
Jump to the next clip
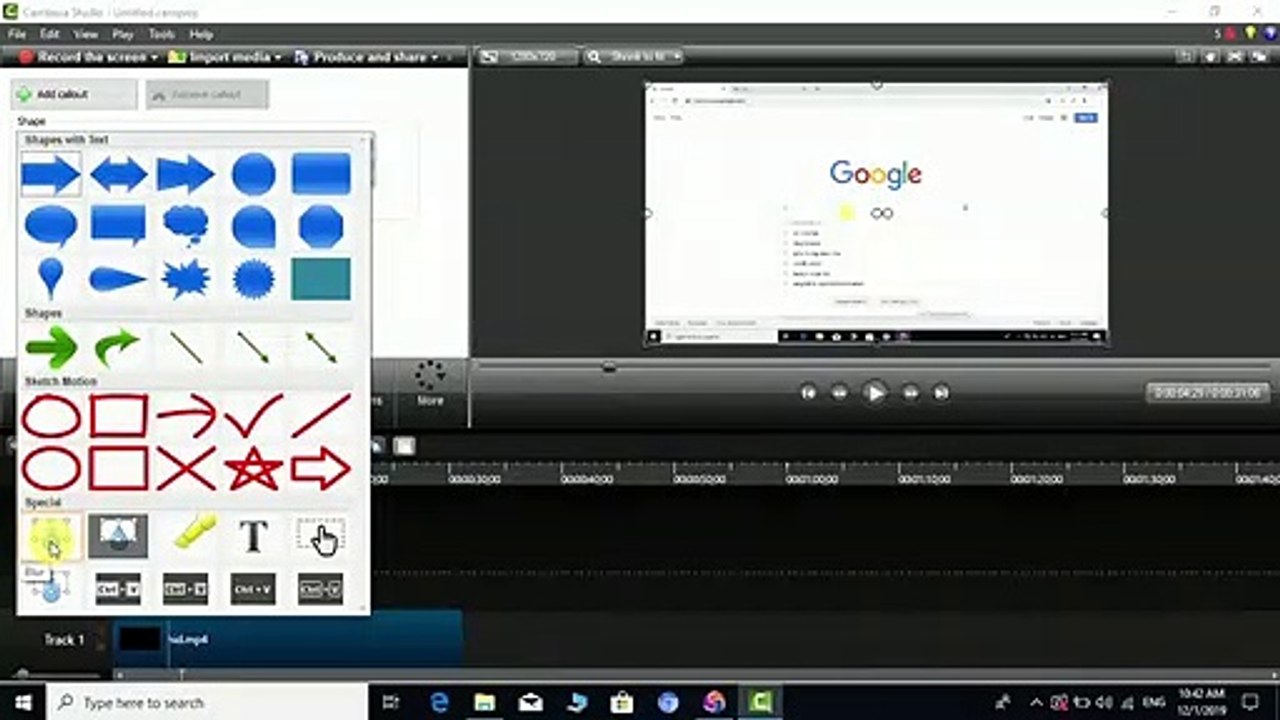click(x=941, y=393)
